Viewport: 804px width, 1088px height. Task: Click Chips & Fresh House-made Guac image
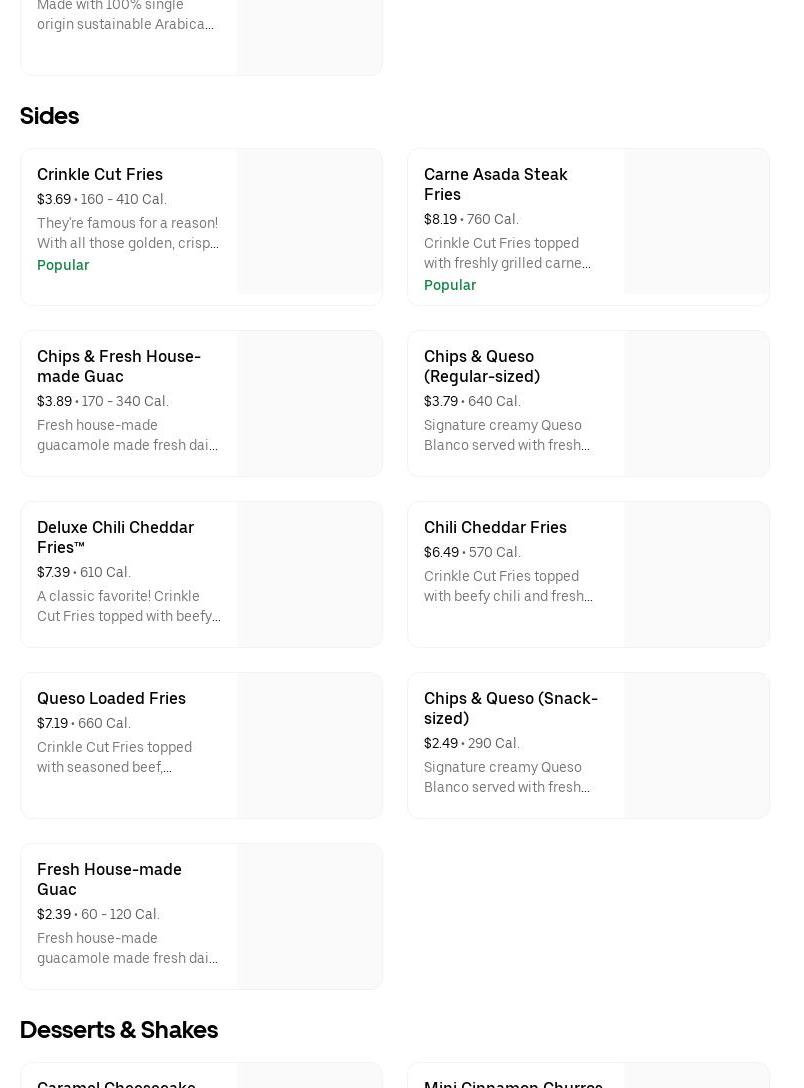310,404
